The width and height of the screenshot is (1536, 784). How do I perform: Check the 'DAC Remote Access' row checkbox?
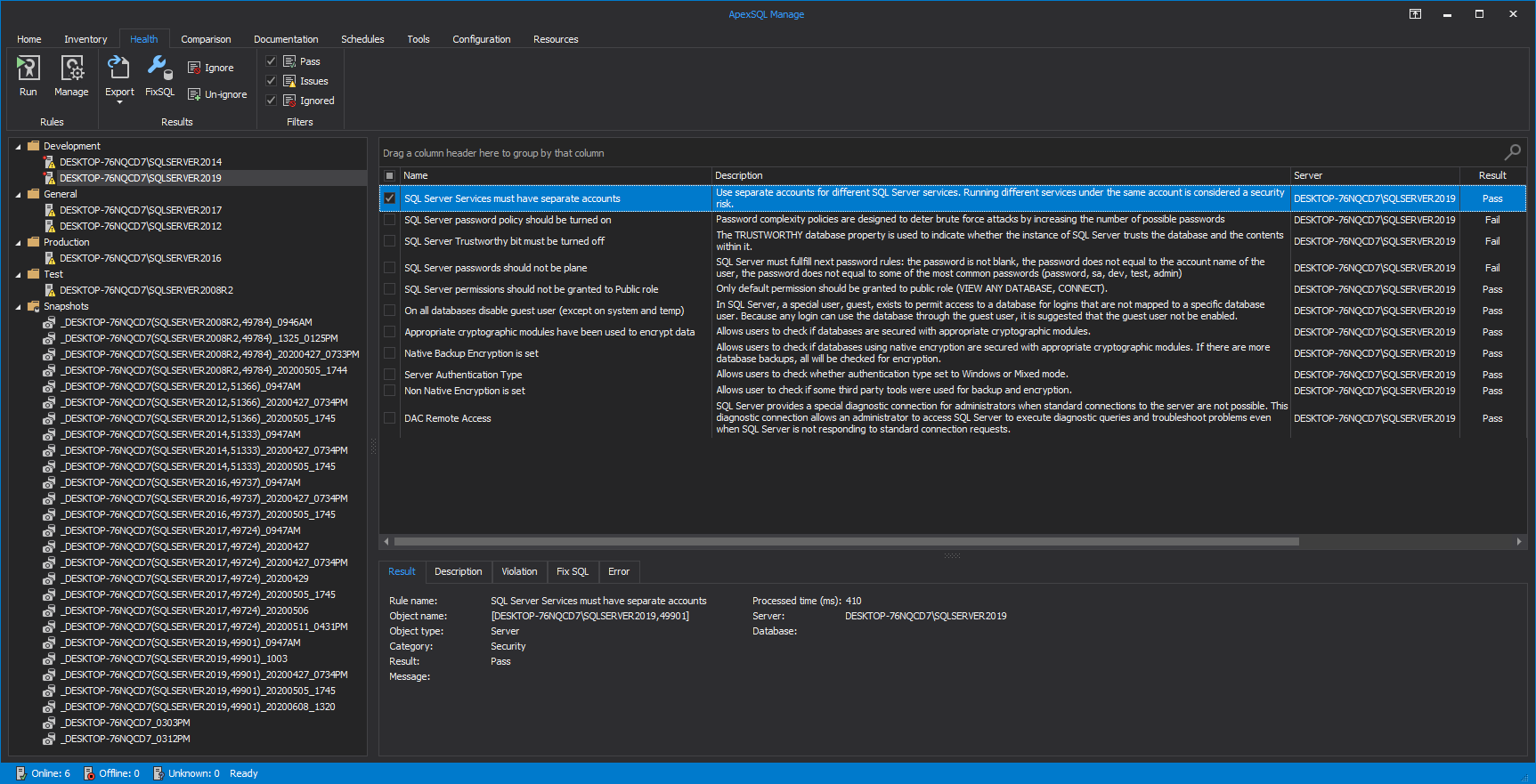click(x=389, y=418)
